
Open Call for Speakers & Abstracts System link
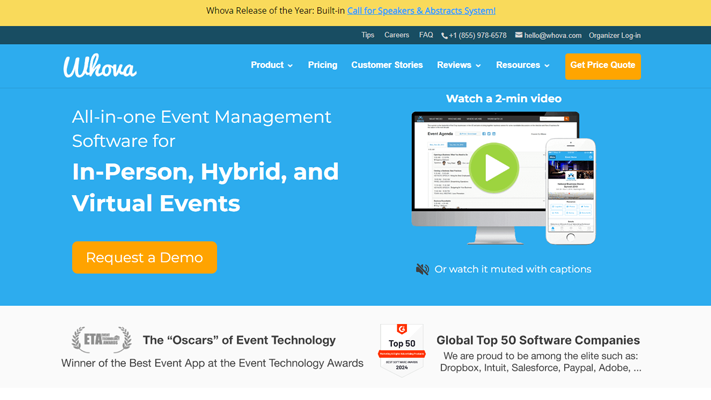(x=421, y=11)
